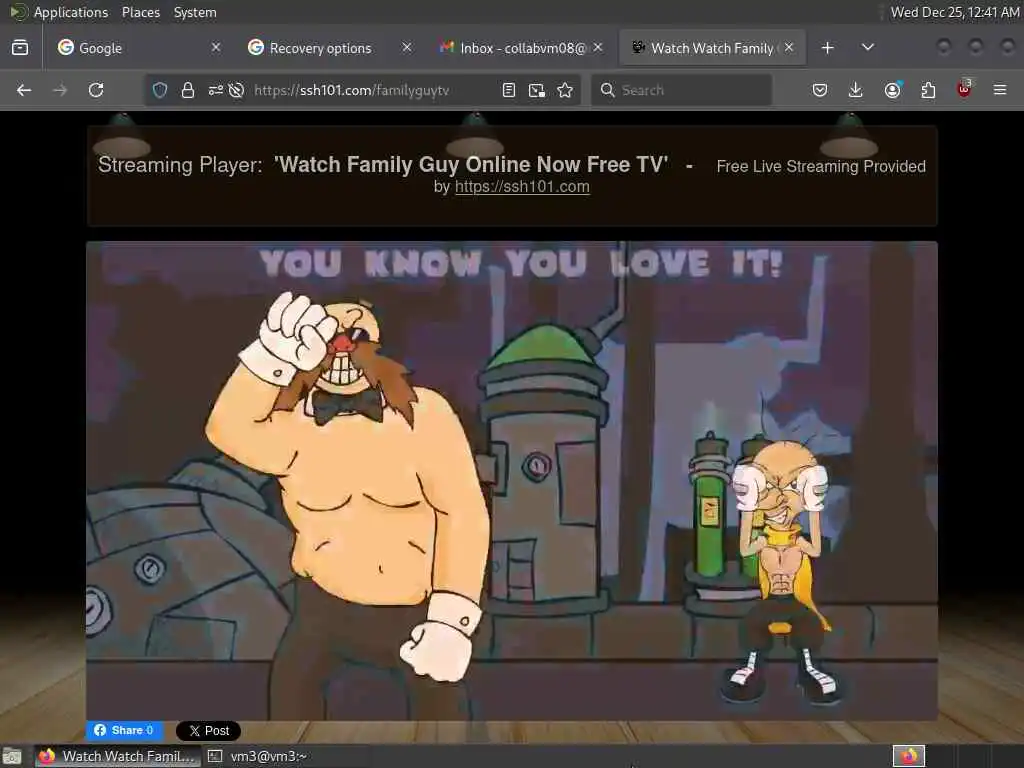Image resolution: width=1024 pixels, height=768 pixels.
Task: Expand the list all tabs dropdown
Action: 868,48
